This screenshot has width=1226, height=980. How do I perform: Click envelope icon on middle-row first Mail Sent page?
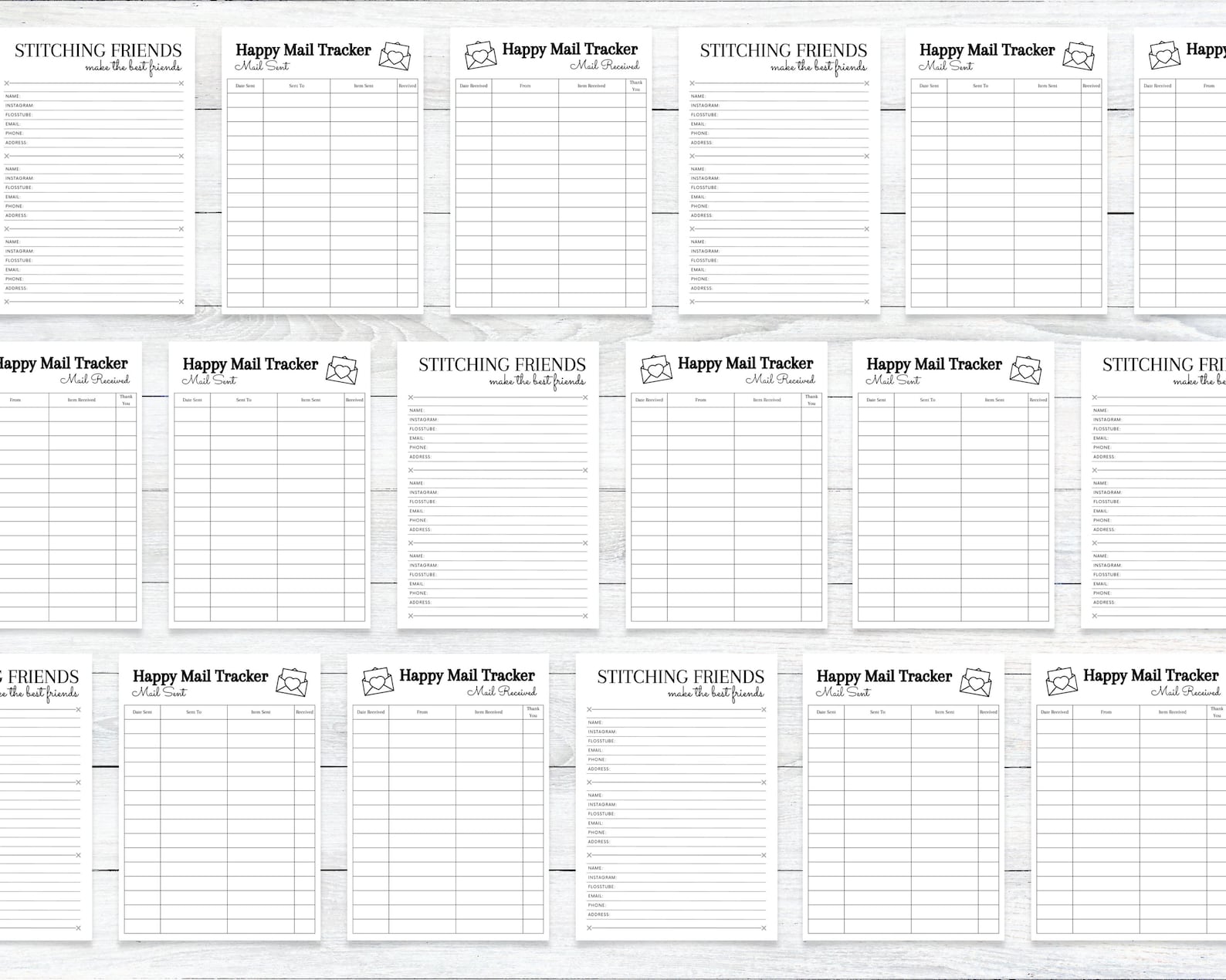341,370
